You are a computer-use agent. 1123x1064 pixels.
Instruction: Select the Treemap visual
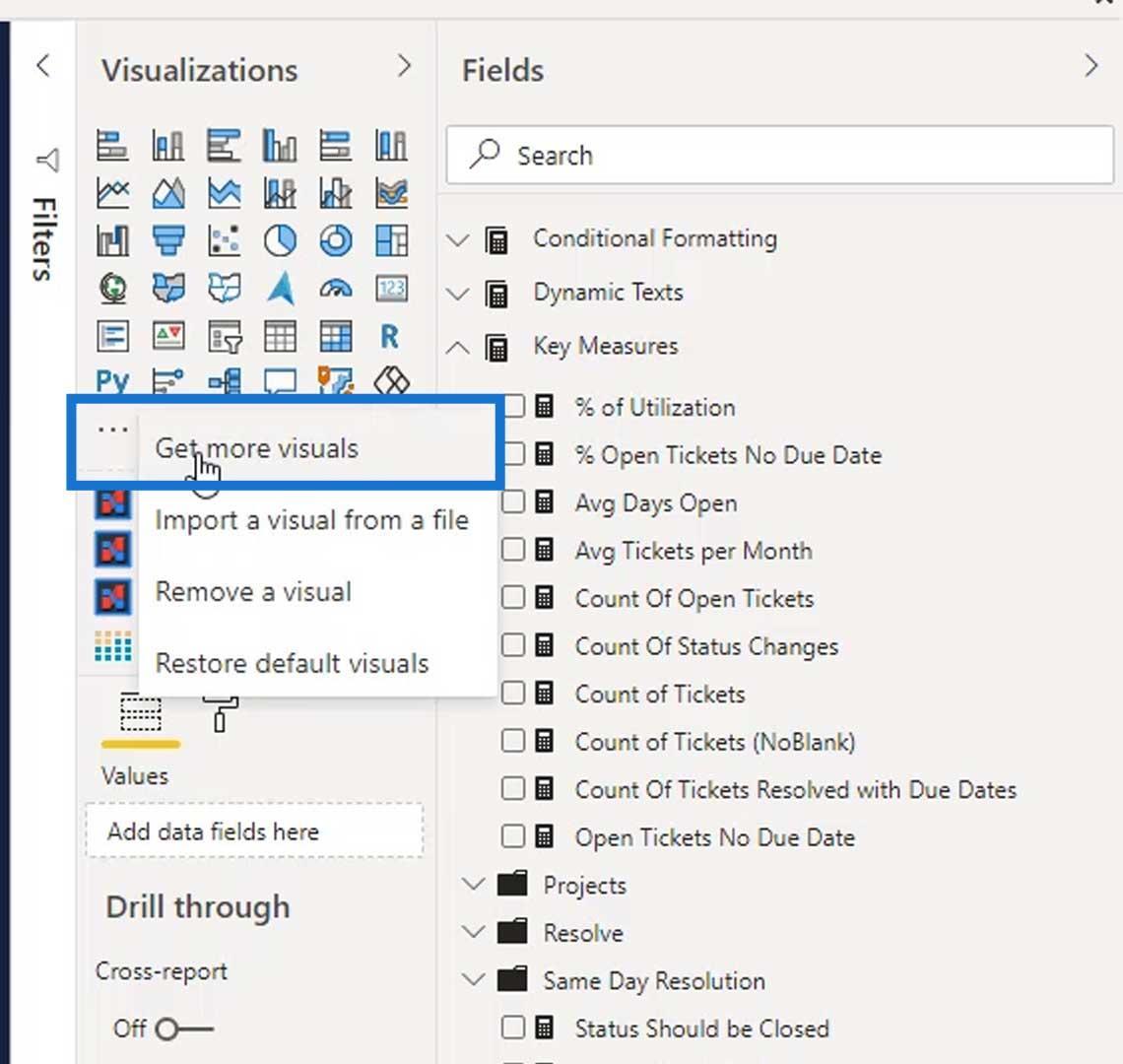pos(392,240)
